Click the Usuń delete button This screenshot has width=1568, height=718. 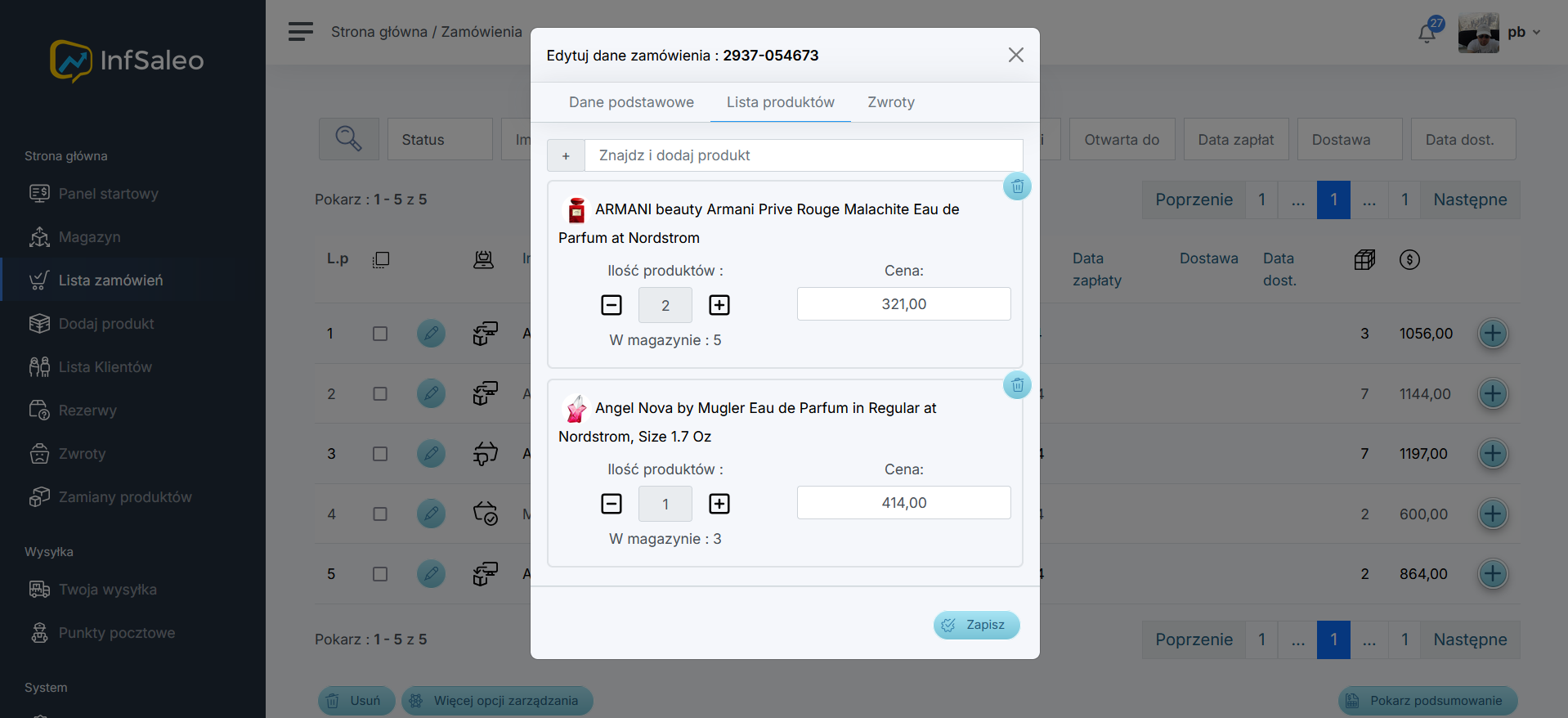(x=356, y=701)
